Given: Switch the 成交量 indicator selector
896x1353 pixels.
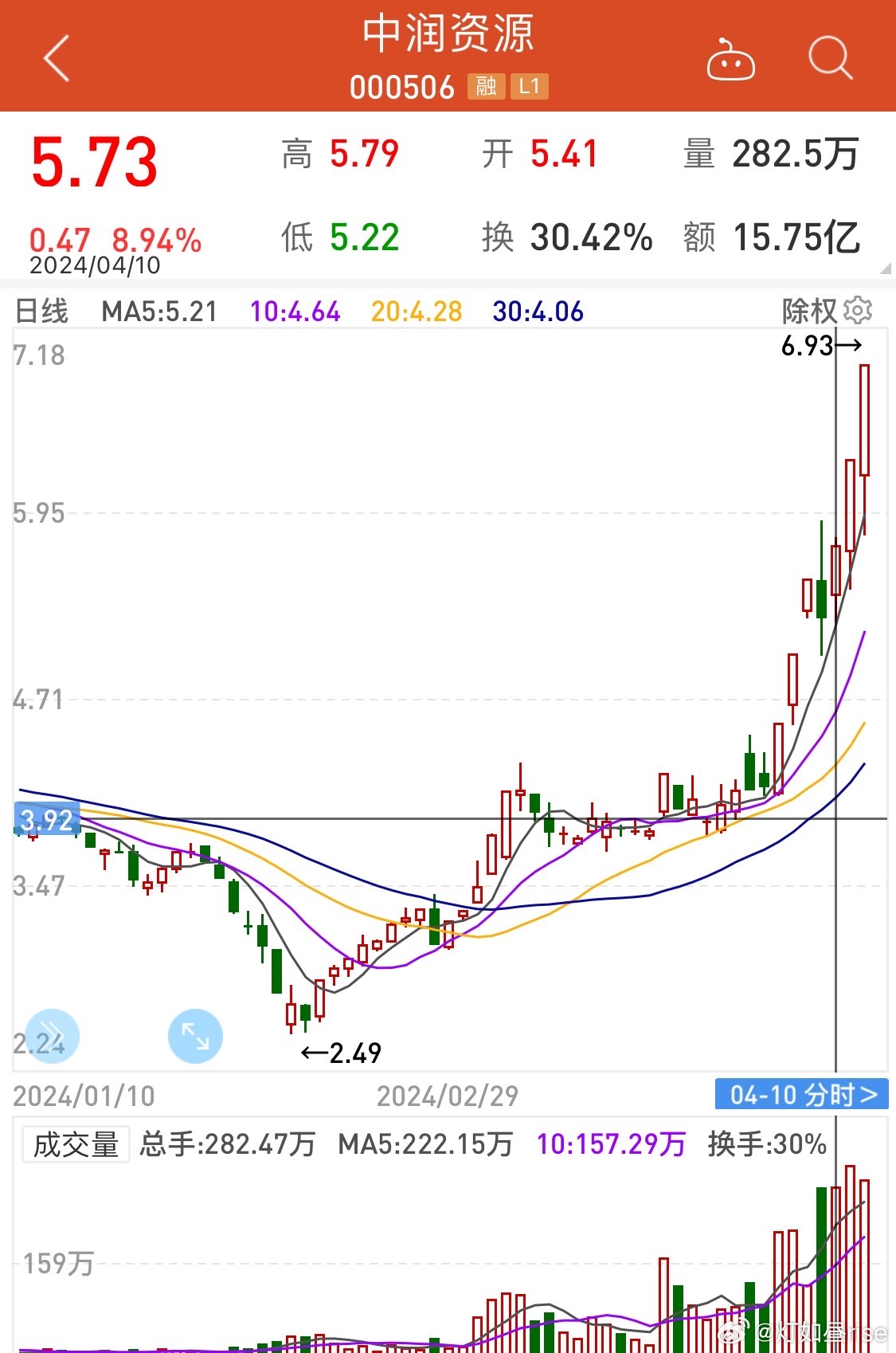Looking at the screenshot, I should pyautogui.click(x=76, y=1145).
